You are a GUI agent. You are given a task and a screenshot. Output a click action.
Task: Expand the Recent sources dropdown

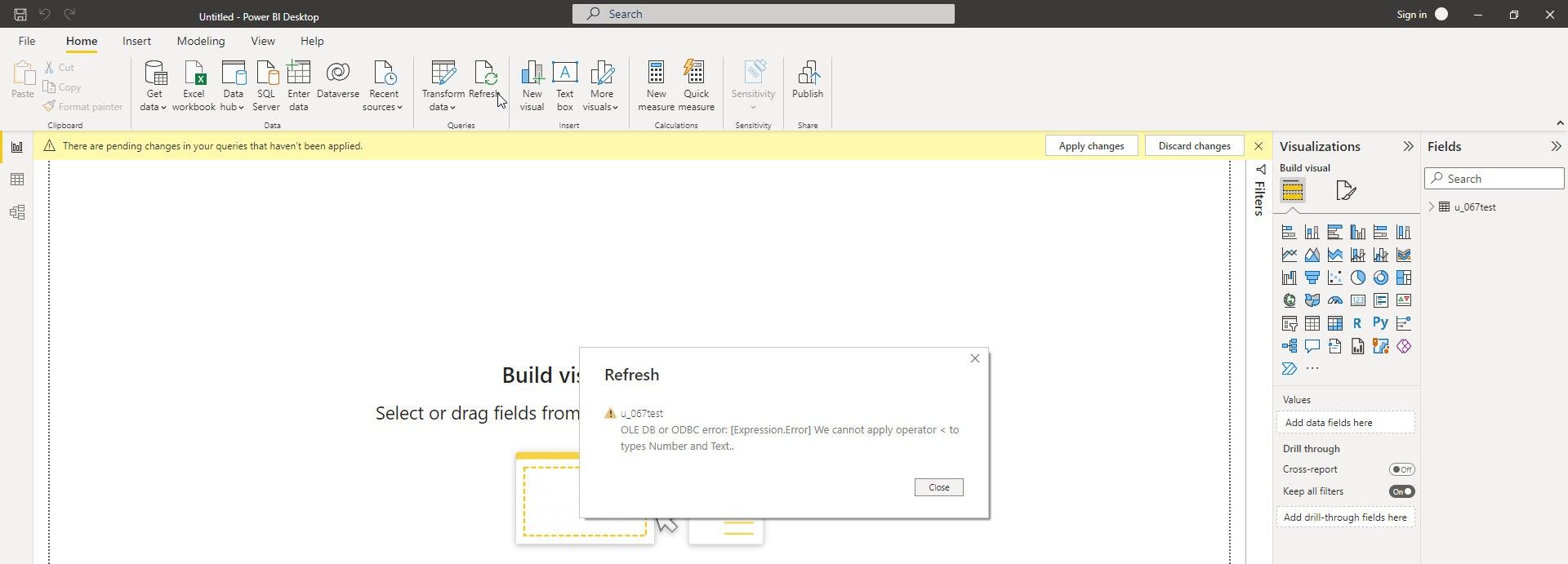(x=383, y=107)
